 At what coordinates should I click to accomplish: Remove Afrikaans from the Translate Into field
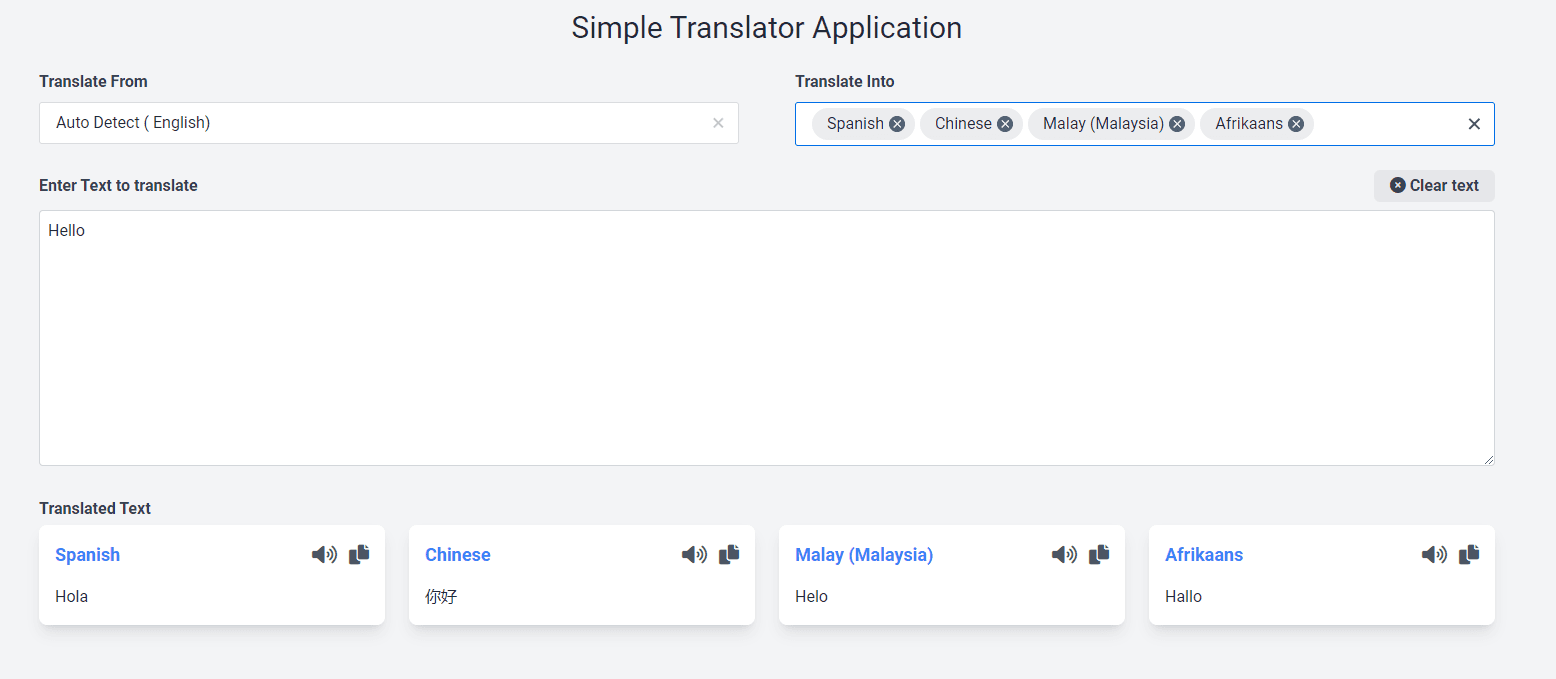(1296, 123)
